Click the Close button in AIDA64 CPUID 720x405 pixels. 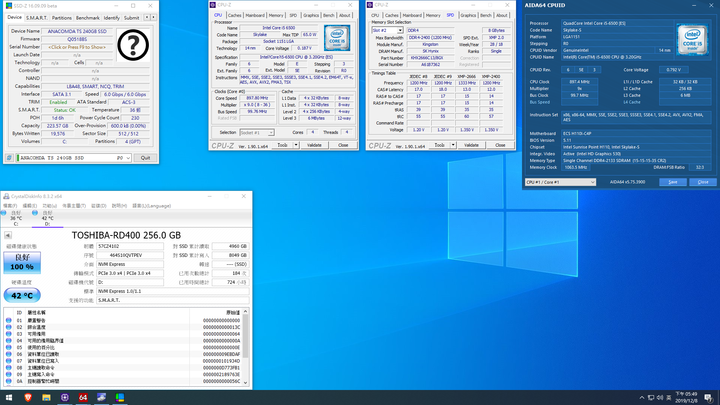pos(703,182)
